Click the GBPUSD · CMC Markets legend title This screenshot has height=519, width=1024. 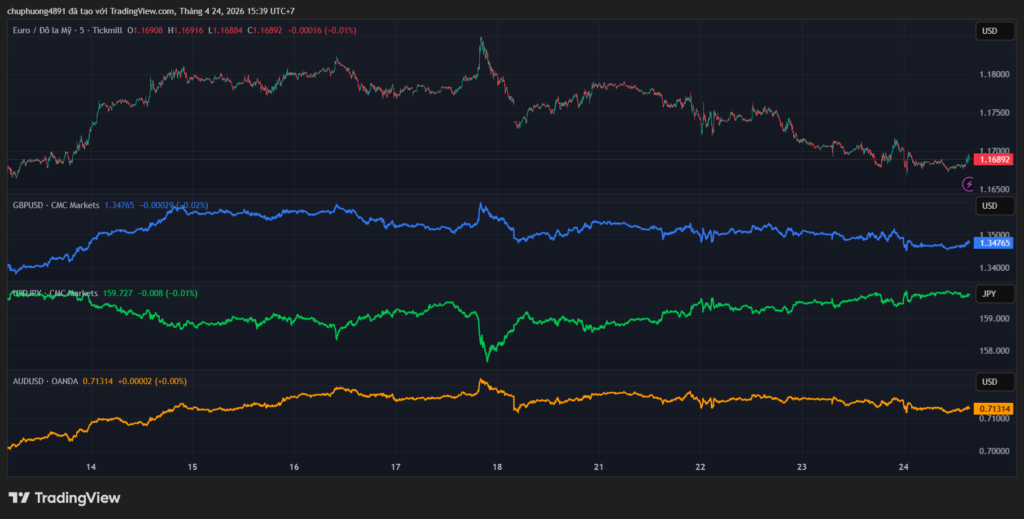coord(56,205)
